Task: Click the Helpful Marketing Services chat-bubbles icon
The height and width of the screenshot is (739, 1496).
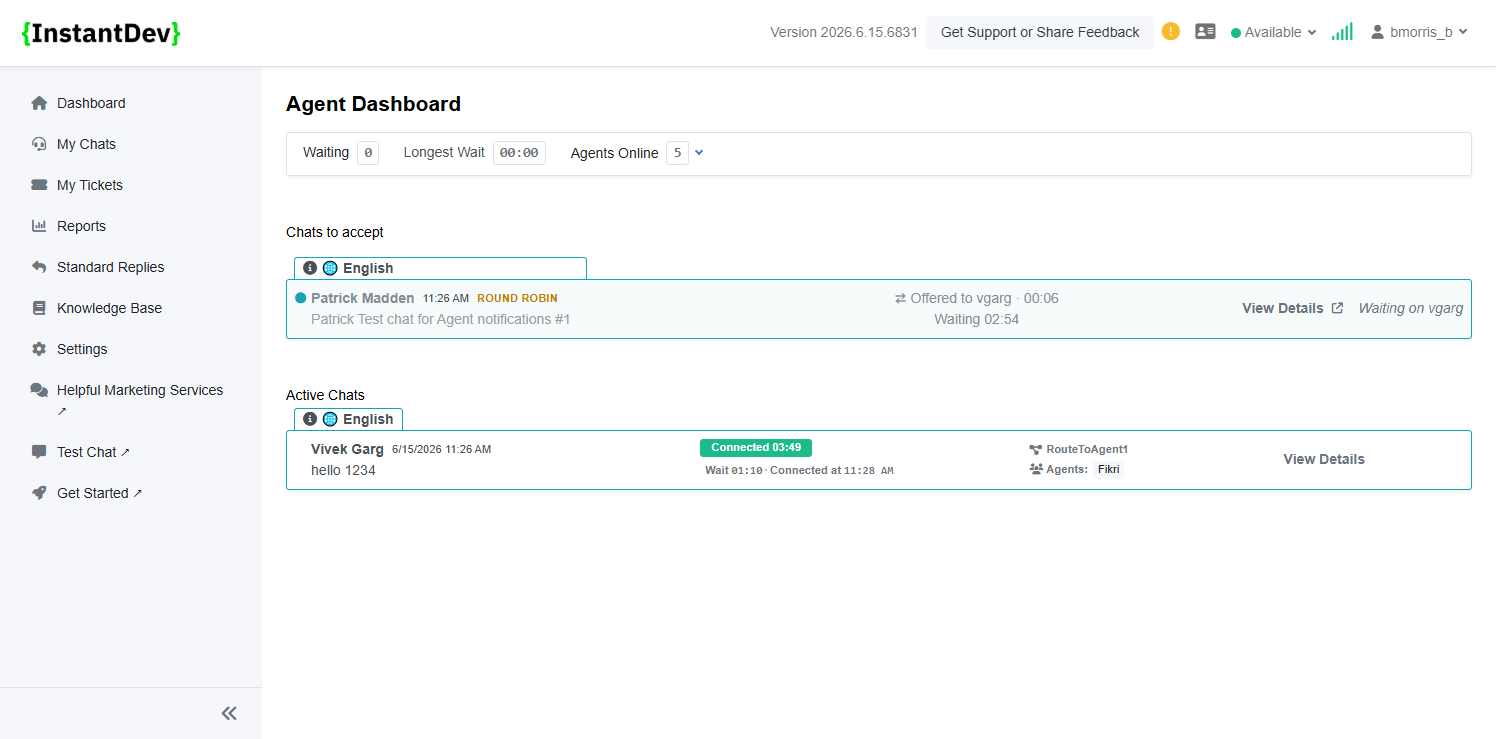Action: 39,390
